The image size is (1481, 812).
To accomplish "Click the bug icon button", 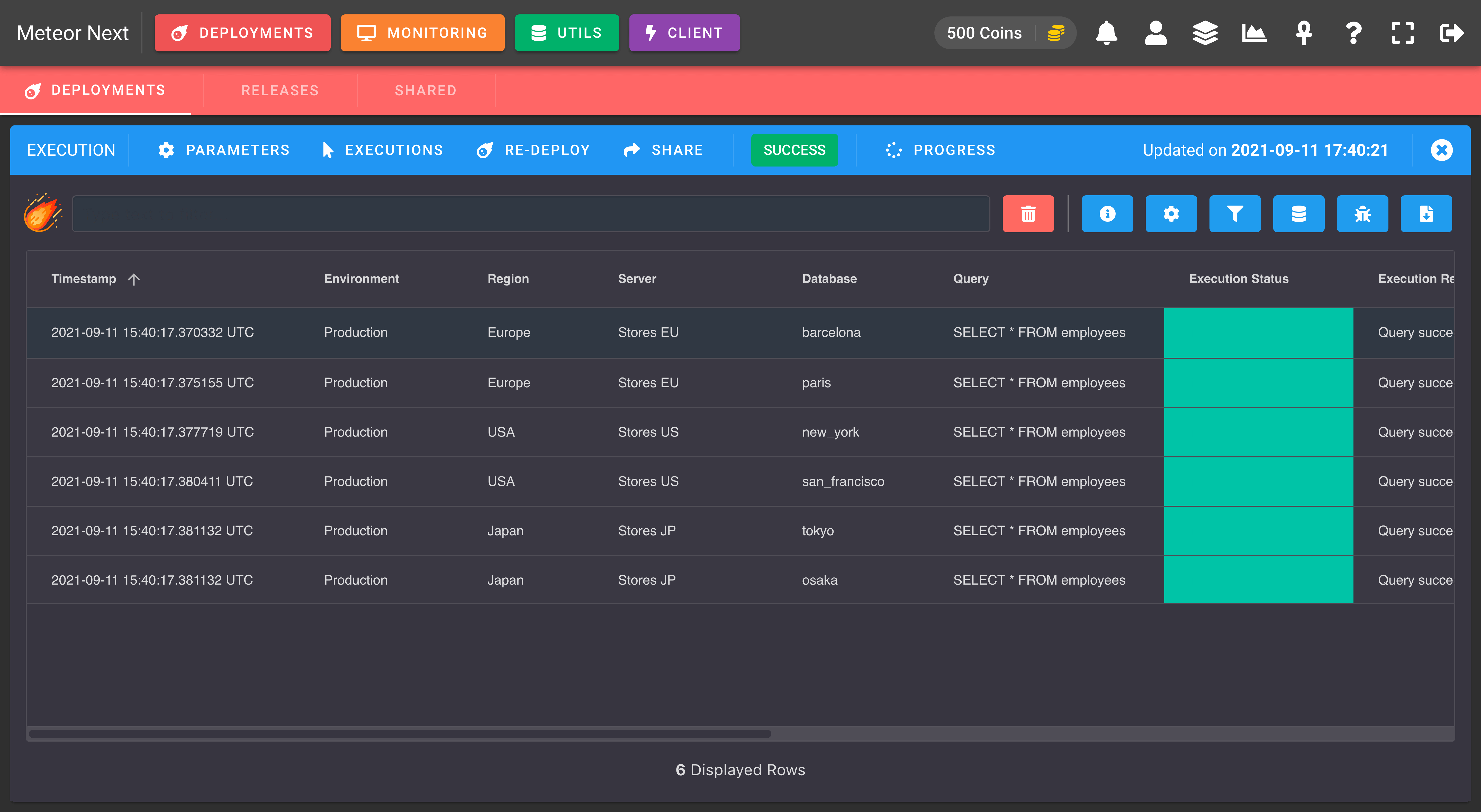I will [1362, 214].
